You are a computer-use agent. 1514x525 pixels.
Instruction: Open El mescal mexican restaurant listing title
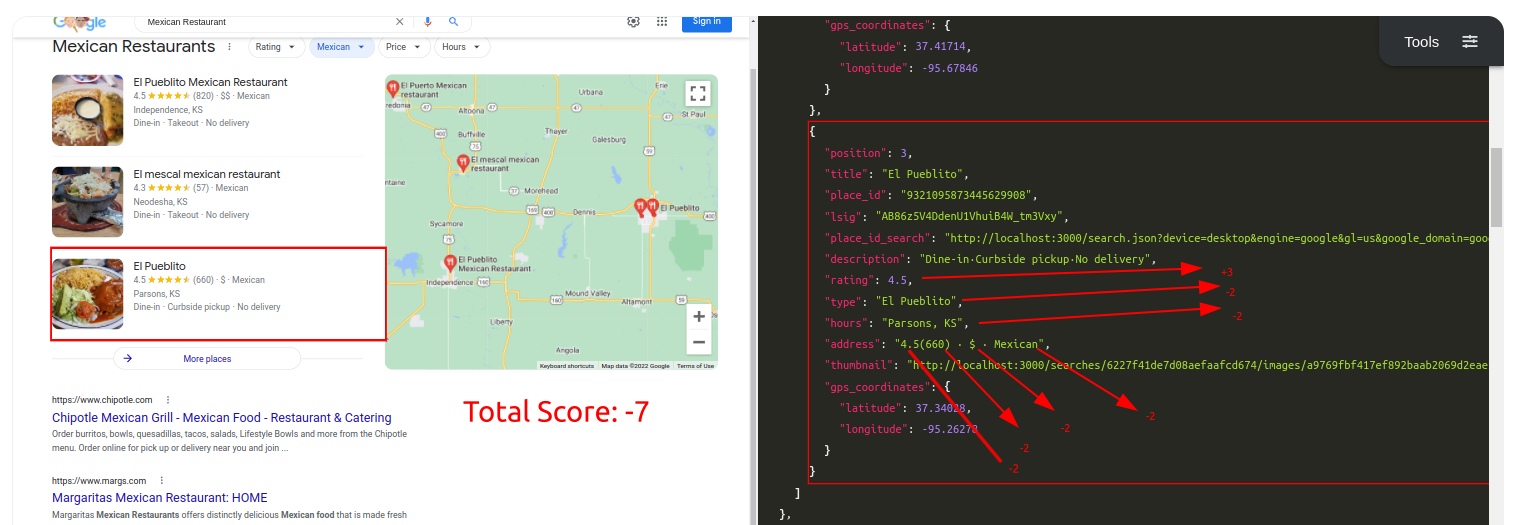tap(206, 174)
